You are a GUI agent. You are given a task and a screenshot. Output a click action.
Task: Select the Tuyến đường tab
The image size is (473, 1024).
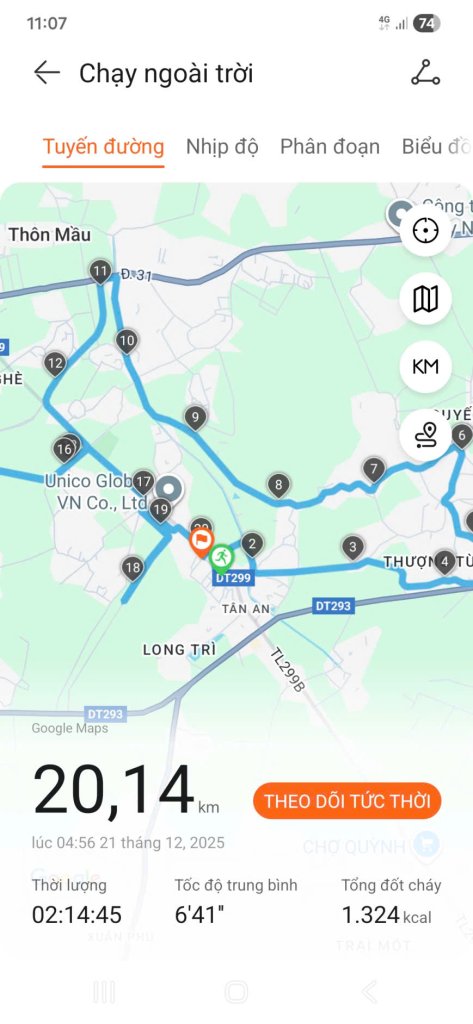pyautogui.click(x=103, y=146)
